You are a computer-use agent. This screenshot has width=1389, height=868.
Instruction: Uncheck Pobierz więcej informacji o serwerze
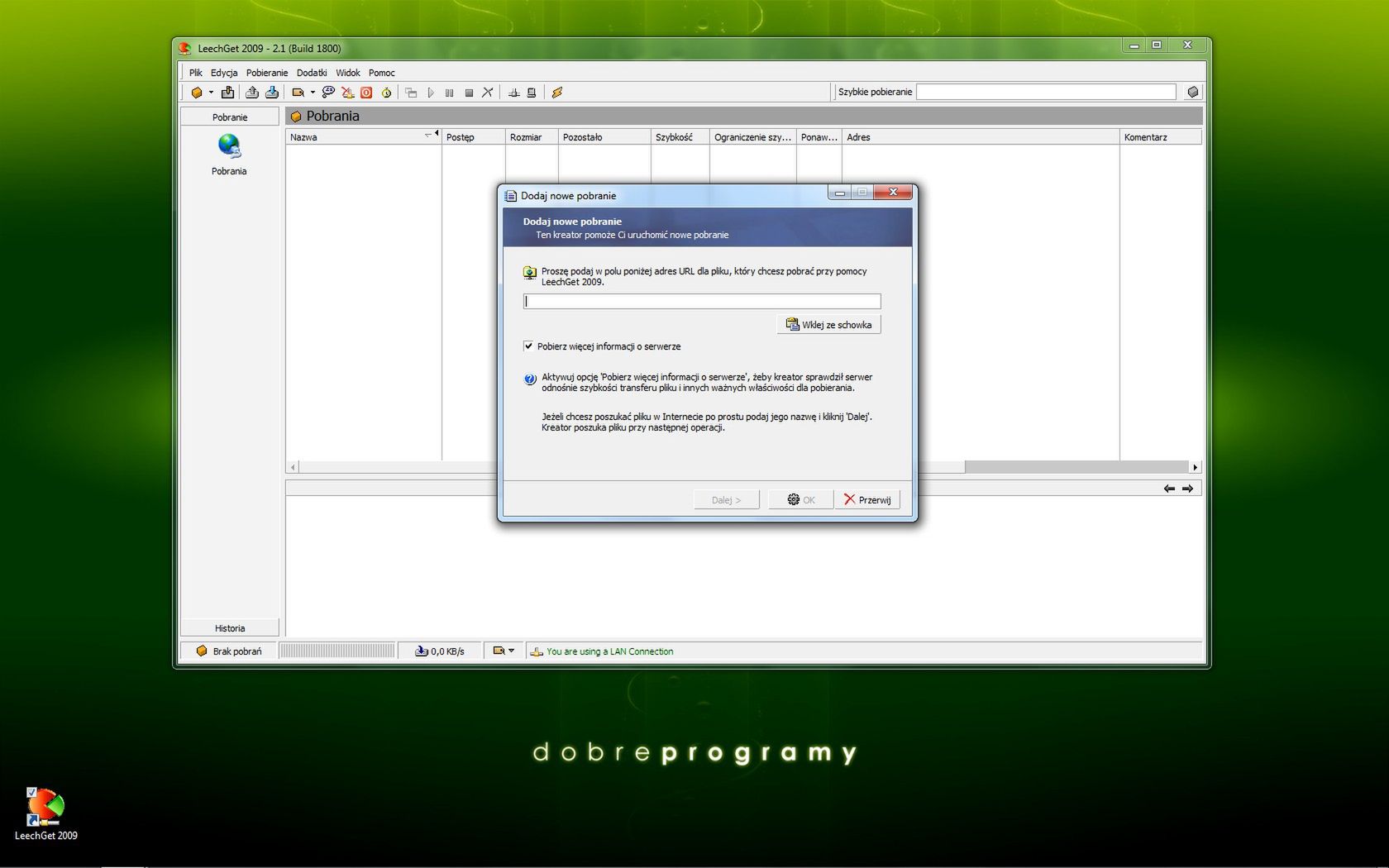click(528, 346)
